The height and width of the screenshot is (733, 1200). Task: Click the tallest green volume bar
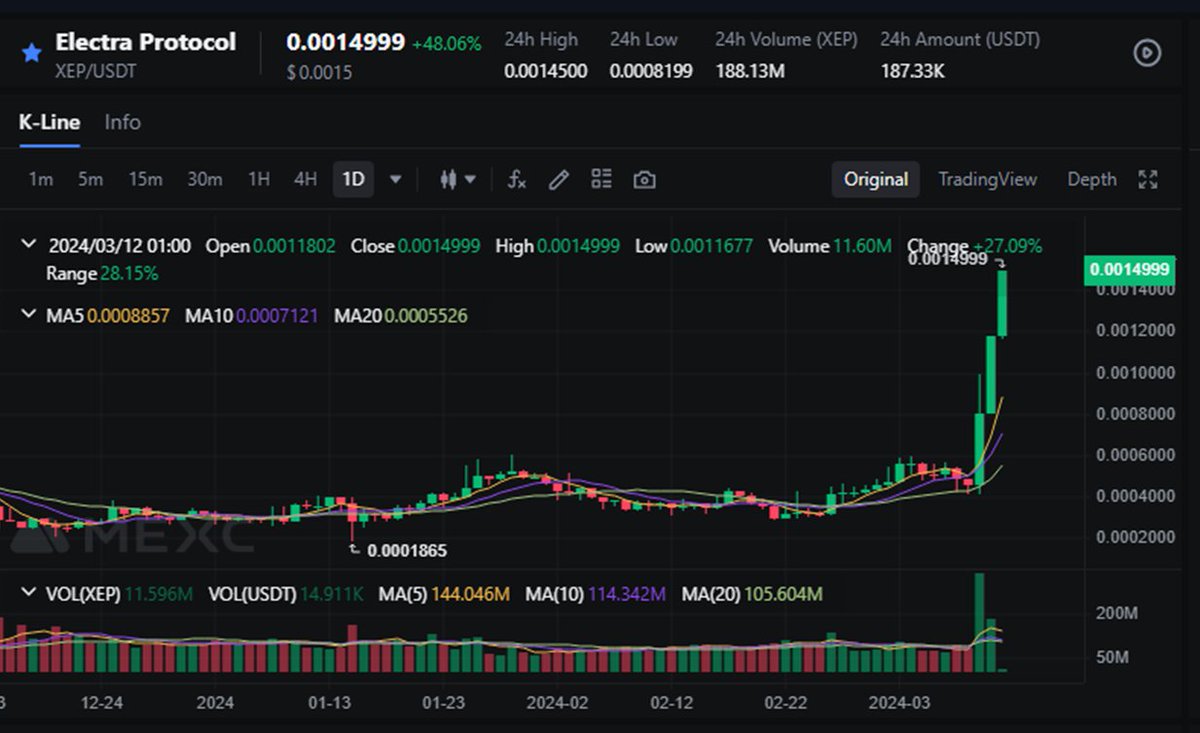(979, 622)
